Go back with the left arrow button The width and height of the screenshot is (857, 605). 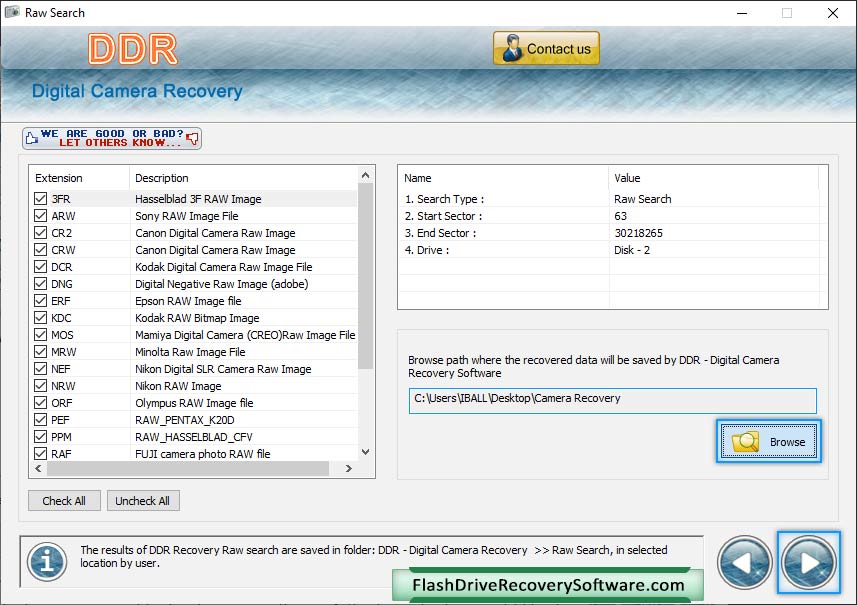click(744, 562)
